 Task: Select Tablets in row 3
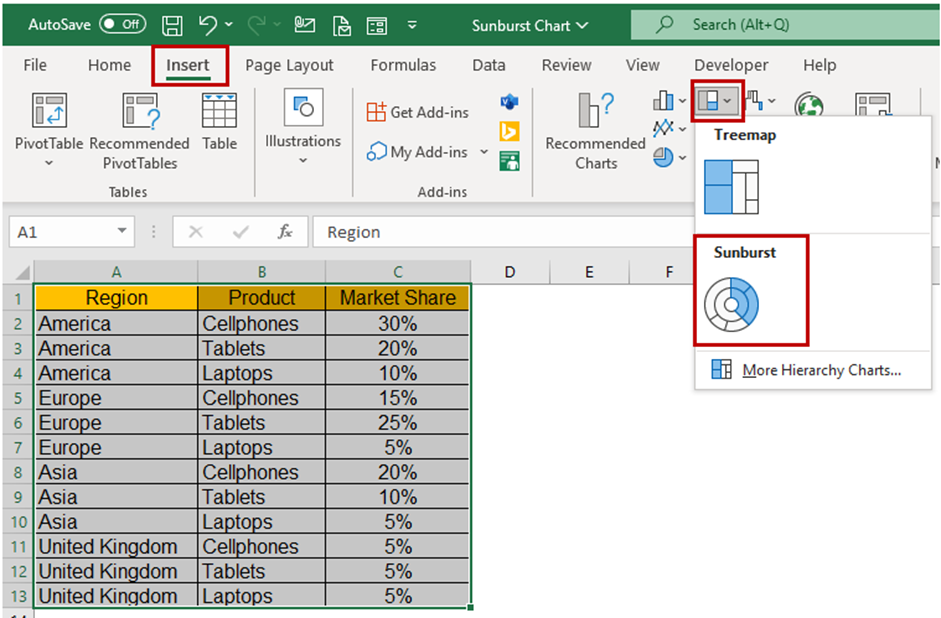point(262,349)
